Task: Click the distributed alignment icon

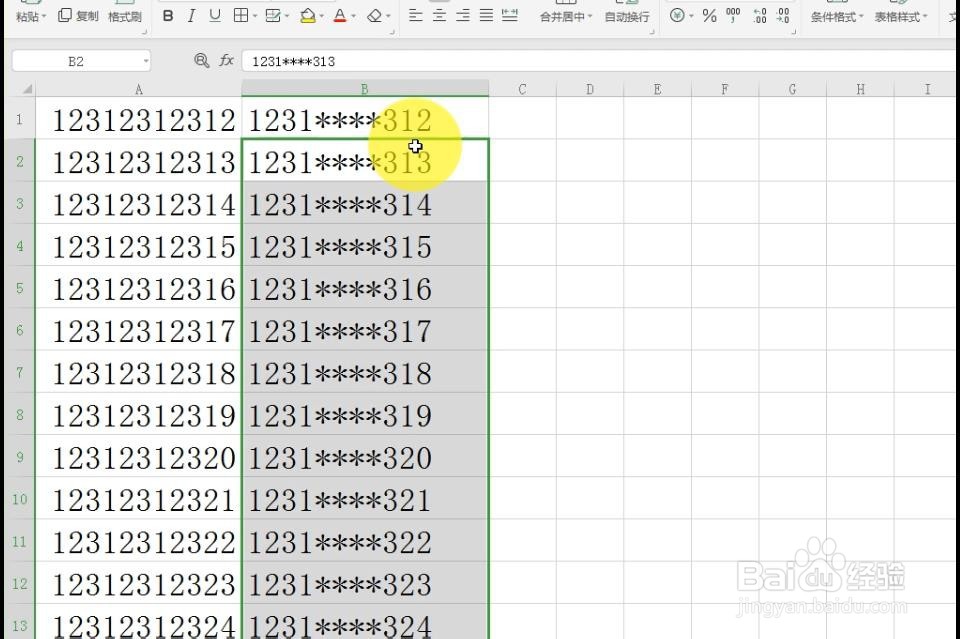Action: coord(509,16)
